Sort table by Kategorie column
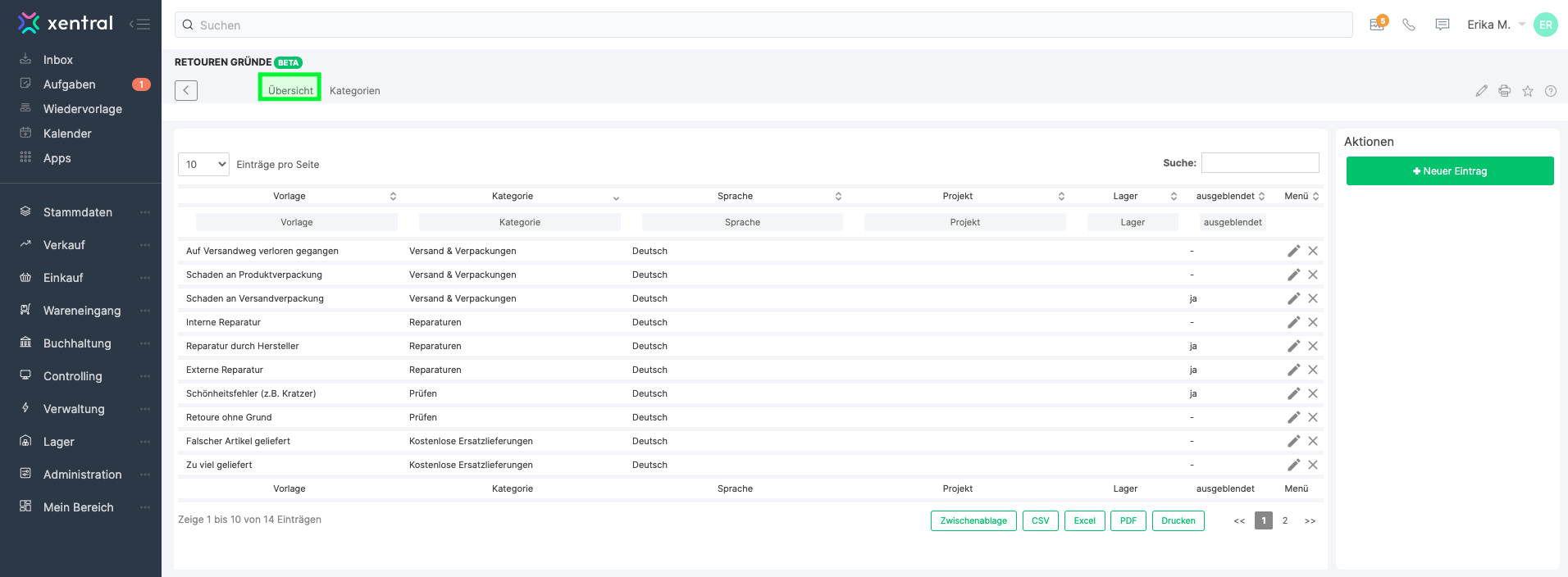The image size is (1568, 577). coord(513,196)
